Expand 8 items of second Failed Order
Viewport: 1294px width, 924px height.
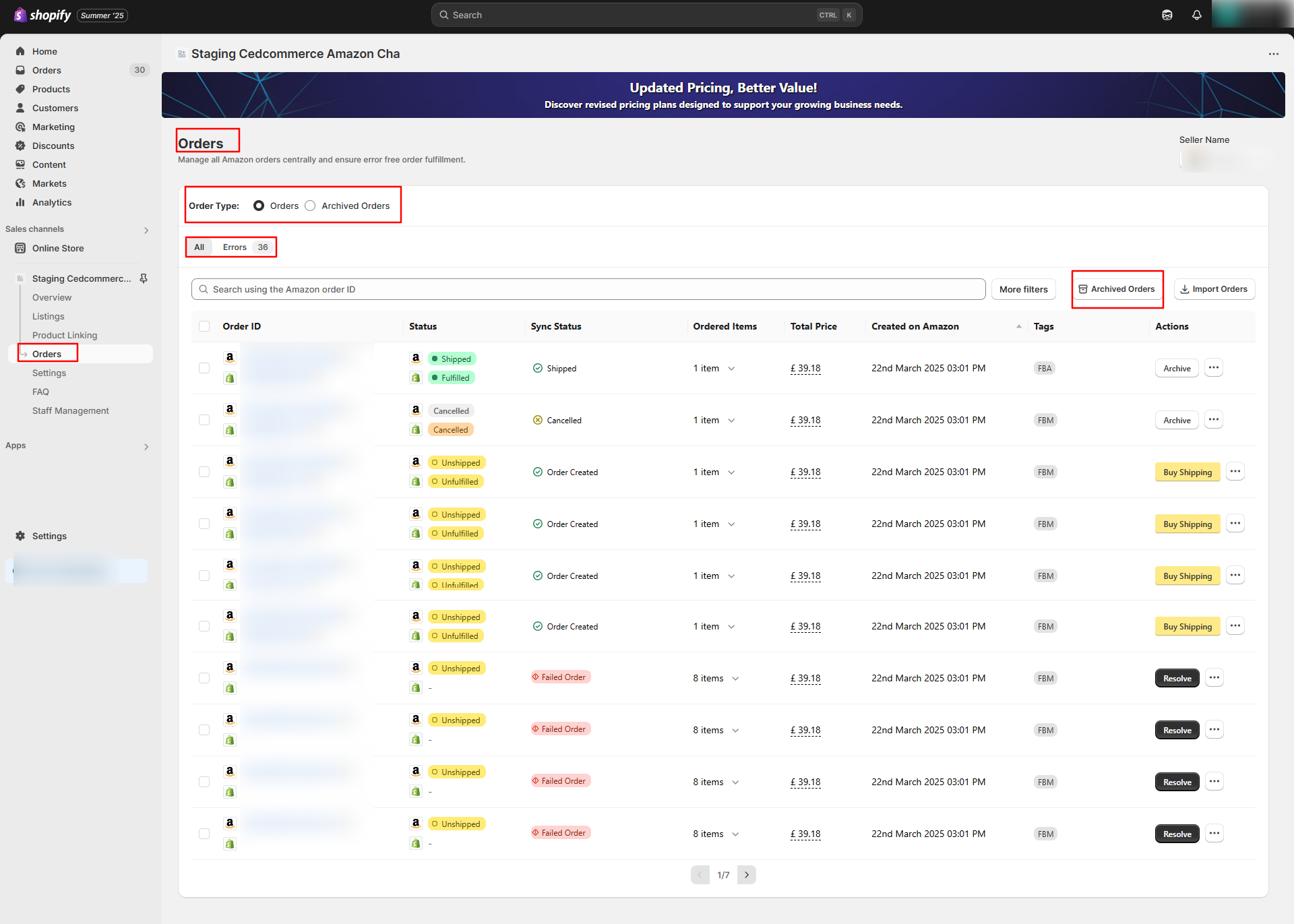(735, 731)
